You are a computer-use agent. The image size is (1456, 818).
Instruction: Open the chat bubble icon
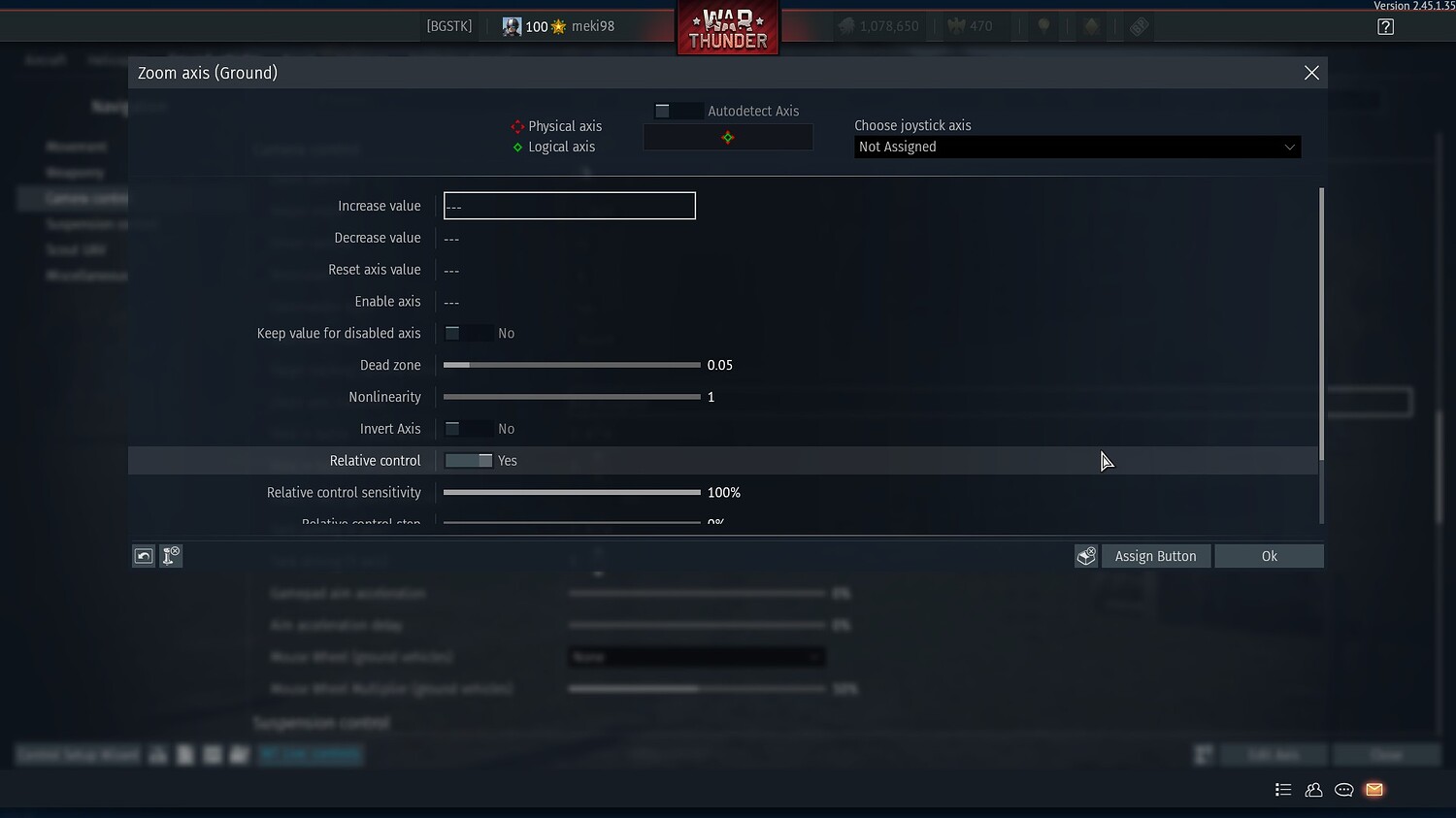[1343, 790]
